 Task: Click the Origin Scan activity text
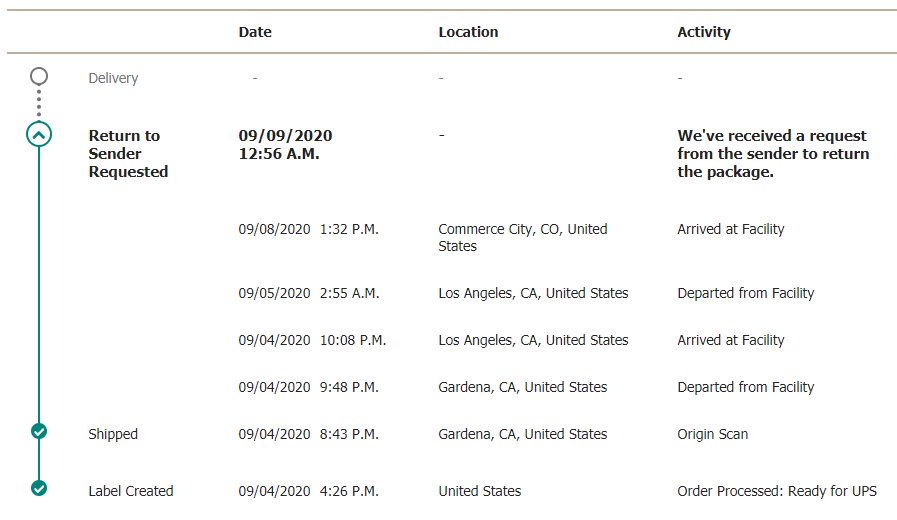pyautogui.click(x=713, y=434)
